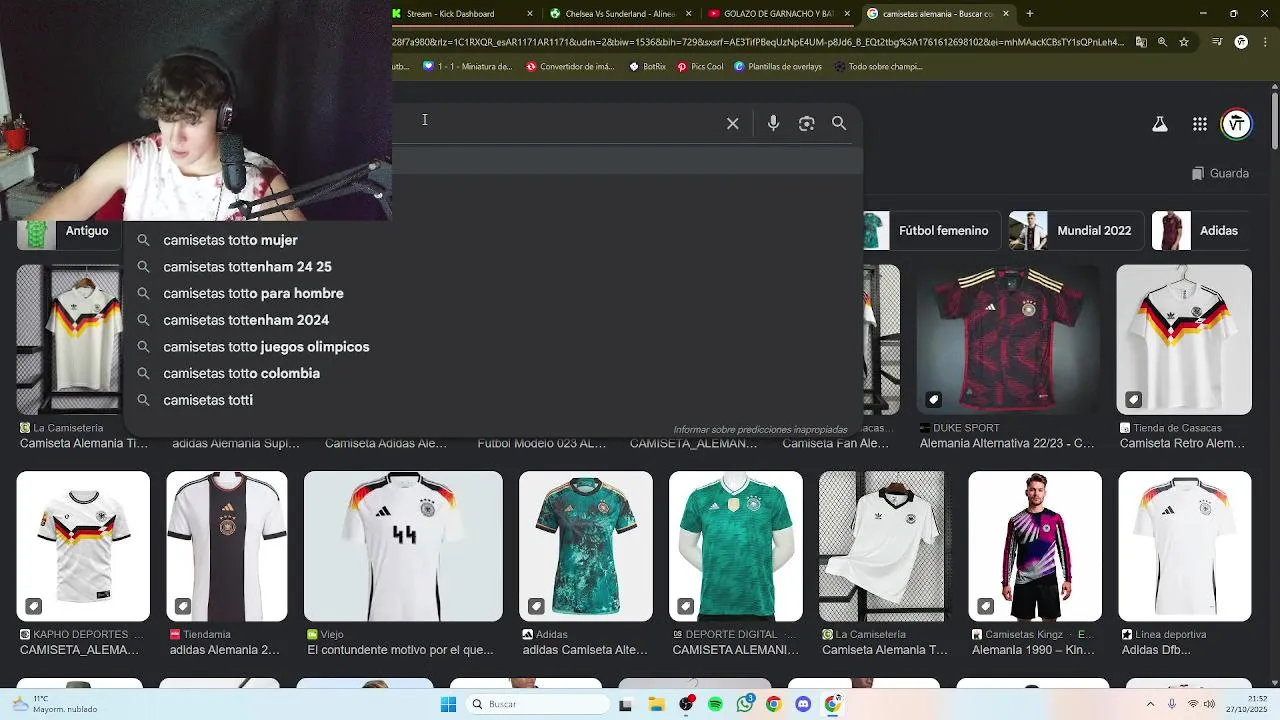Open WhatsApp from the taskbar
Viewport: 1280px width, 720px height.
tap(745, 704)
